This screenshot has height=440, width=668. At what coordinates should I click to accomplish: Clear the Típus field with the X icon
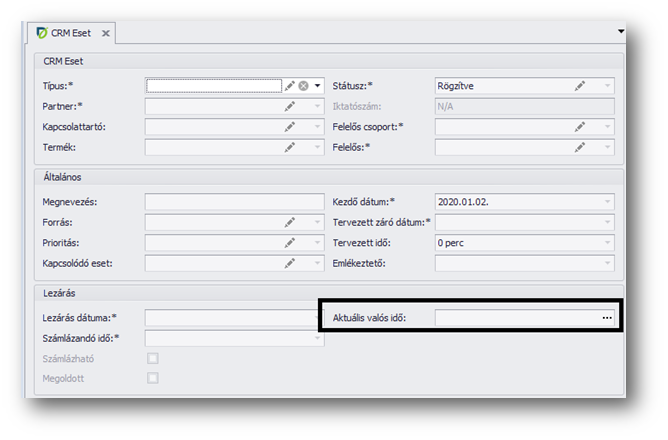point(303,86)
